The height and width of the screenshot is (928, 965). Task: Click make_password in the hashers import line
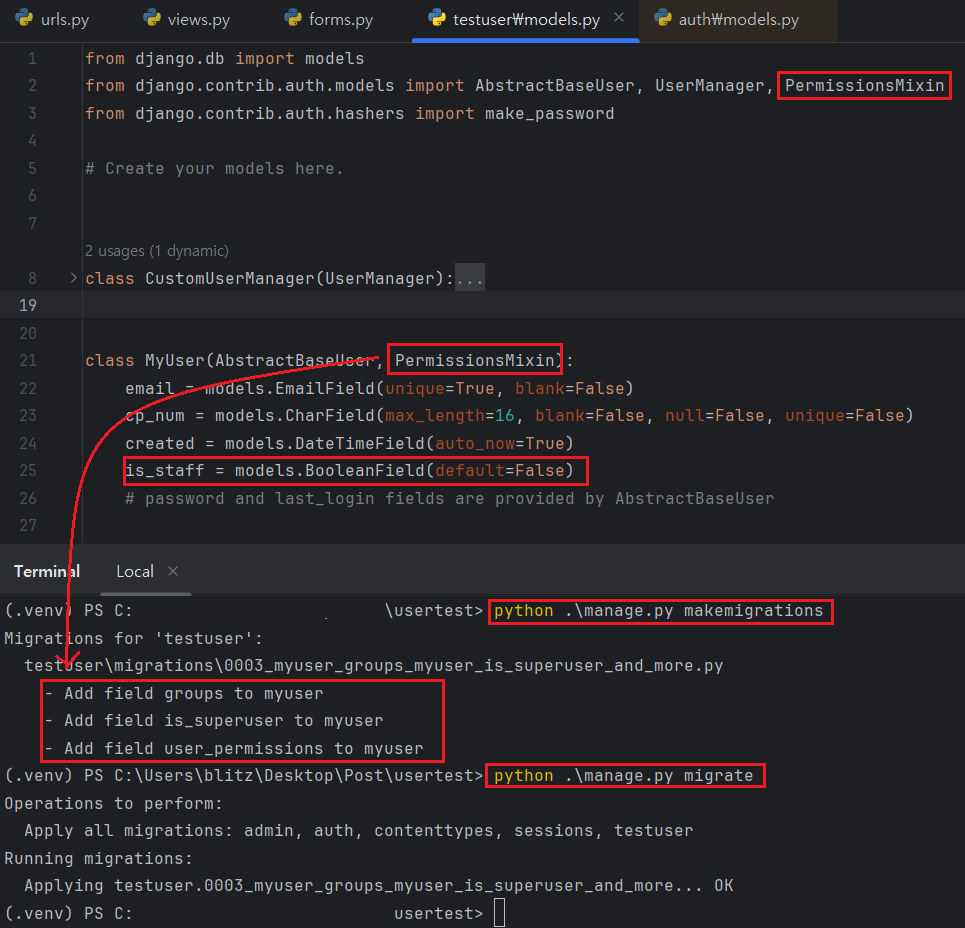pos(549,113)
